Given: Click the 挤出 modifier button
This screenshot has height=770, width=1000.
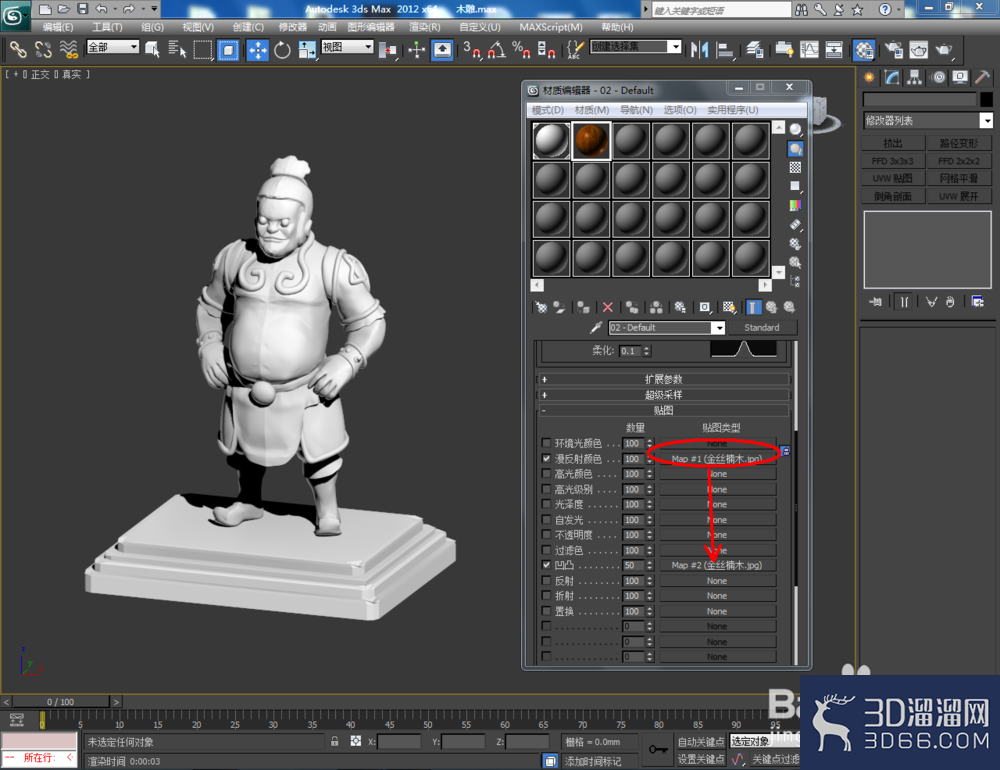Looking at the screenshot, I should coord(893,143).
